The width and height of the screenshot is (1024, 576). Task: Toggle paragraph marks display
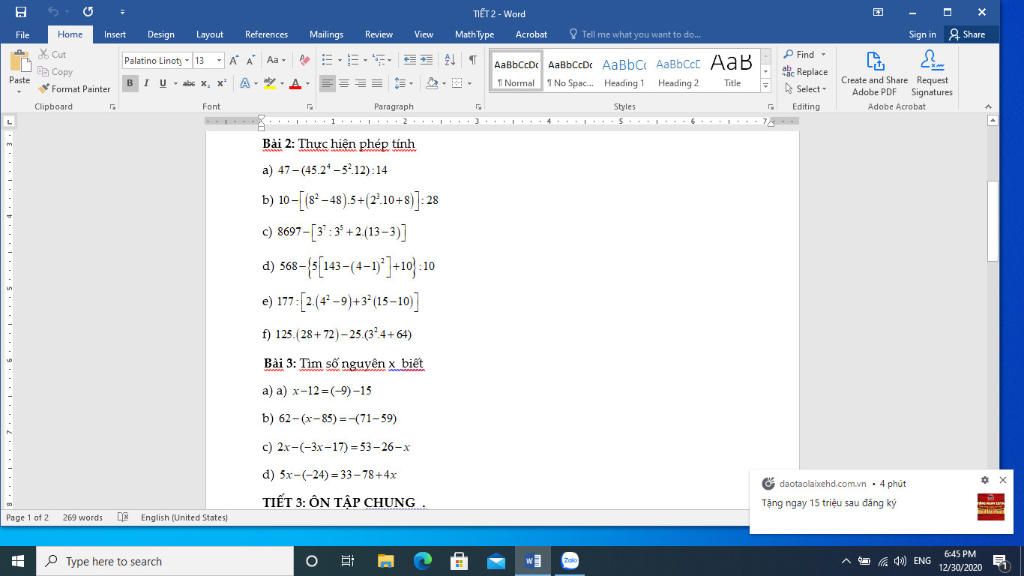tap(472, 60)
